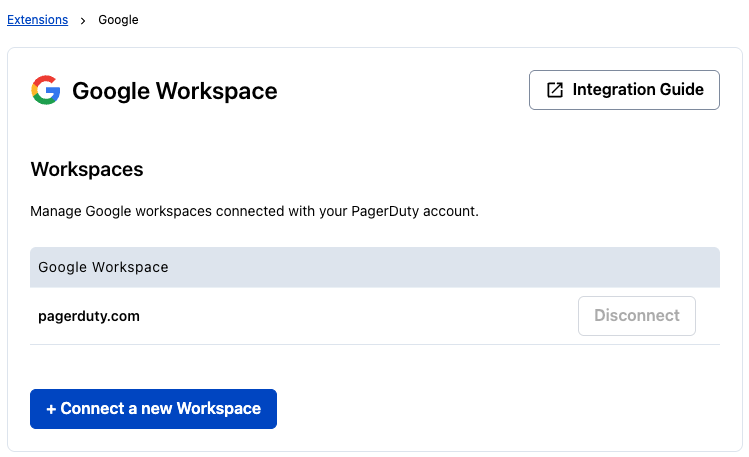This screenshot has width=749, height=457.
Task: Click the Workspaces section heading
Action: click(87, 169)
